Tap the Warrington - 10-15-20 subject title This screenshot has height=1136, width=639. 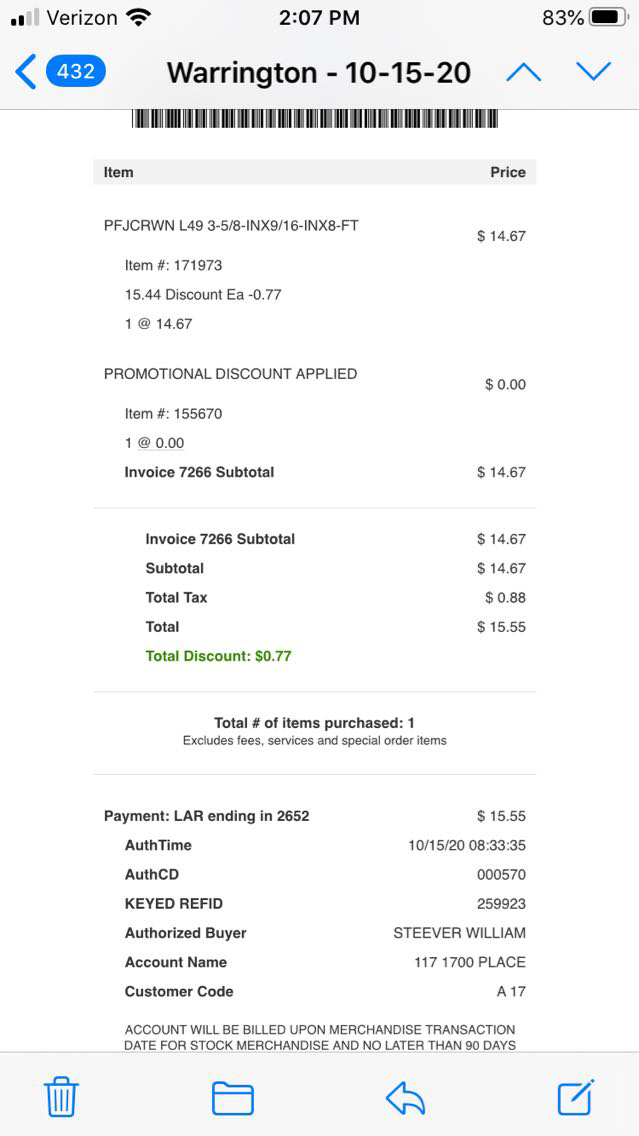coord(318,73)
